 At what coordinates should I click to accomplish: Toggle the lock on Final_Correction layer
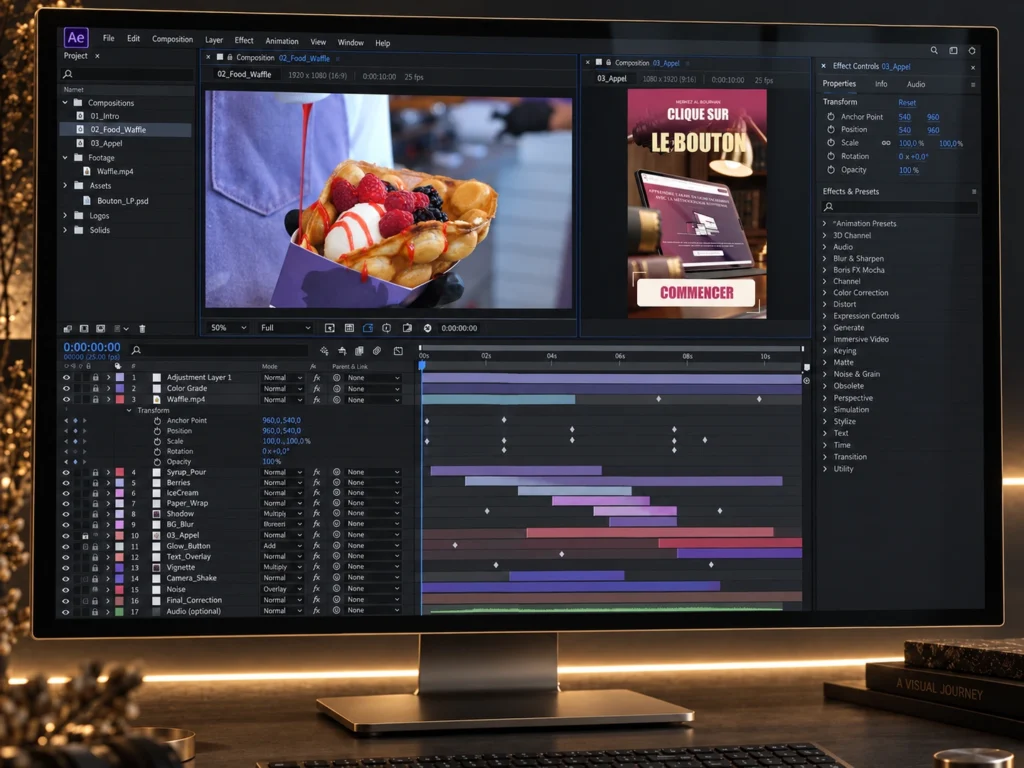coord(95,601)
